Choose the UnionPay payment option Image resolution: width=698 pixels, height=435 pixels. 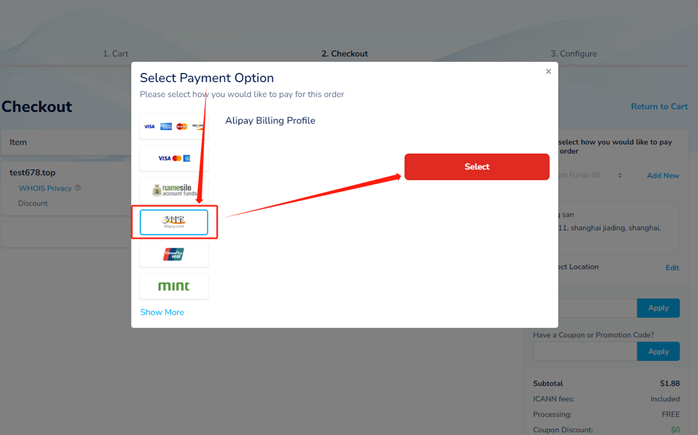(x=174, y=254)
